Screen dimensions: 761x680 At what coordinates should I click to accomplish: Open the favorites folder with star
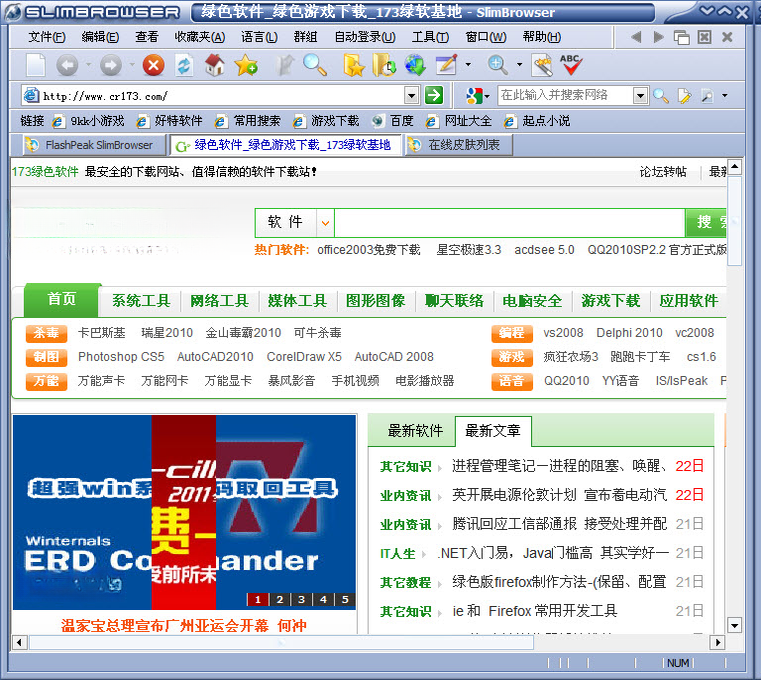[x=354, y=65]
